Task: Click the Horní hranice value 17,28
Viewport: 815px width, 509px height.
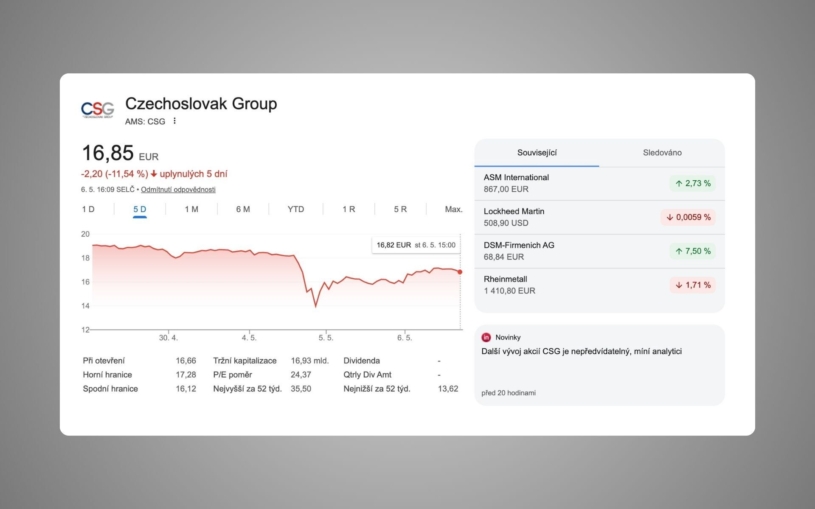Action: coord(186,375)
